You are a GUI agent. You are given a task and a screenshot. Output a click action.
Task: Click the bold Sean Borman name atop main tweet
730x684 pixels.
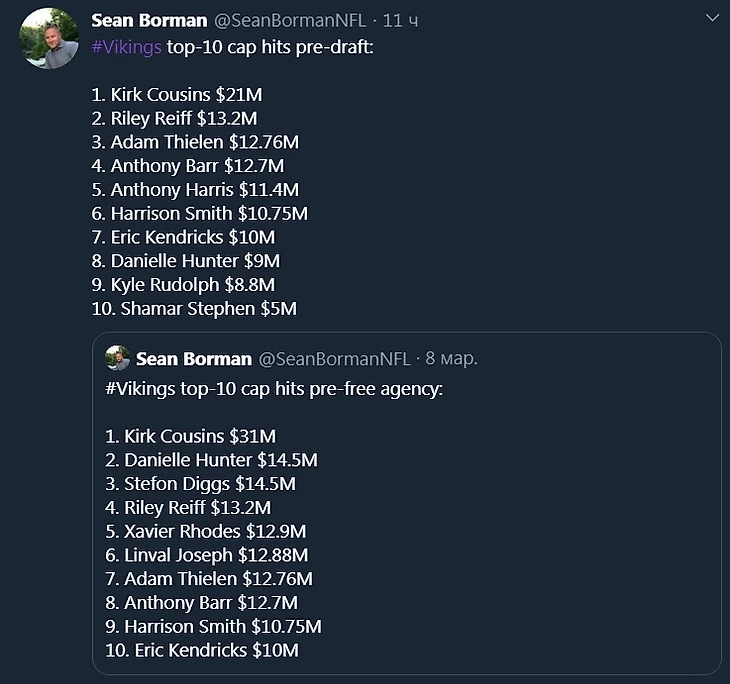pyautogui.click(x=149, y=21)
